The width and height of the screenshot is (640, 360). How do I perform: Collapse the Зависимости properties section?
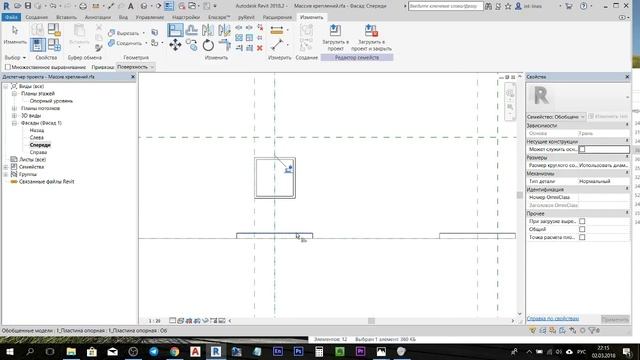627,125
